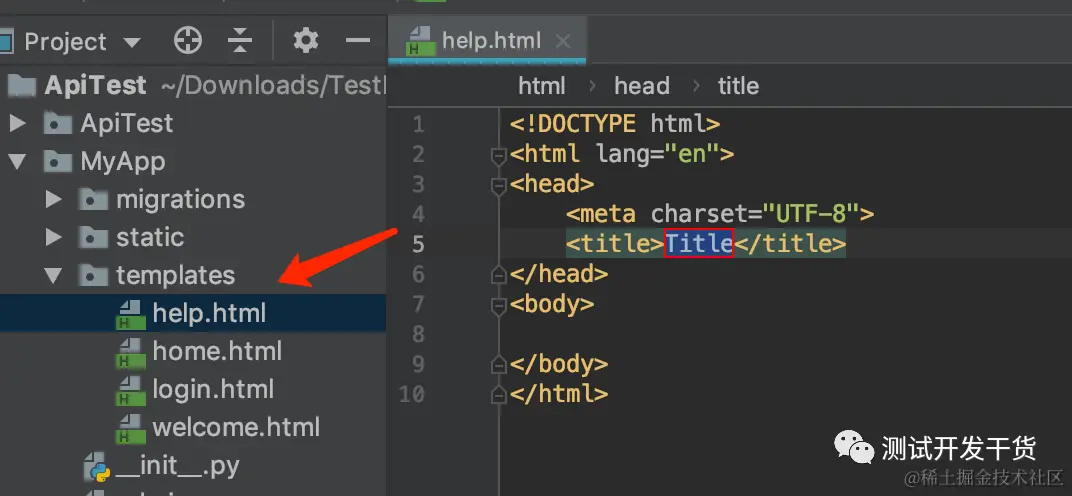This screenshot has width=1072, height=496.
Task: Expand the ApiTest subfolder
Action: tap(18, 124)
